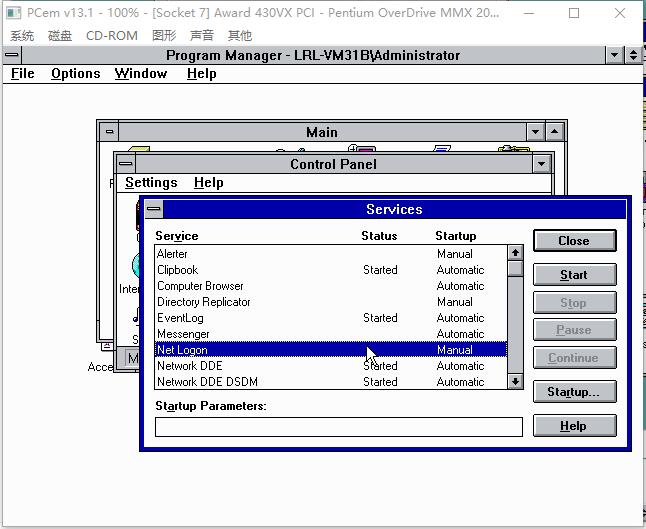Open the 其他 menu in PCem
The image size is (646, 529).
pos(239,35)
